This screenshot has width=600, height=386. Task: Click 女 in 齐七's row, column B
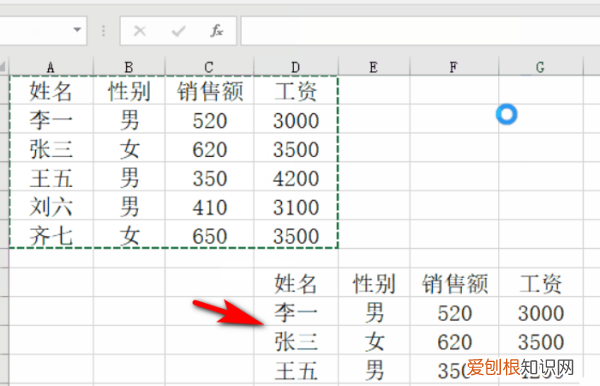pos(129,234)
